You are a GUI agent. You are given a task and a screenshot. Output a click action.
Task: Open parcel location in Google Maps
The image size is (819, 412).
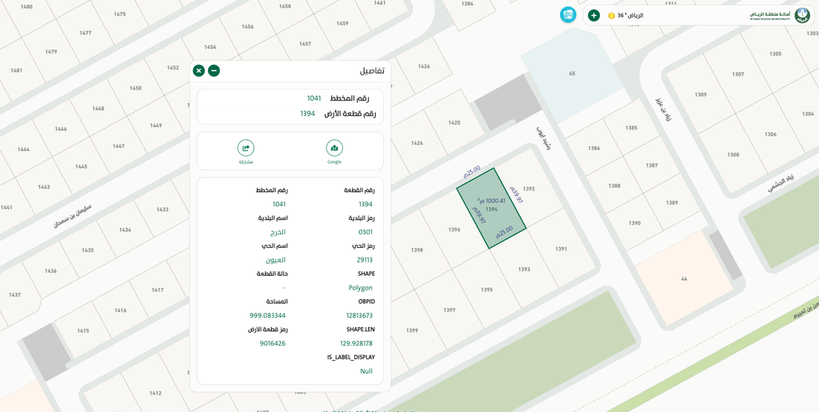(x=334, y=148)
